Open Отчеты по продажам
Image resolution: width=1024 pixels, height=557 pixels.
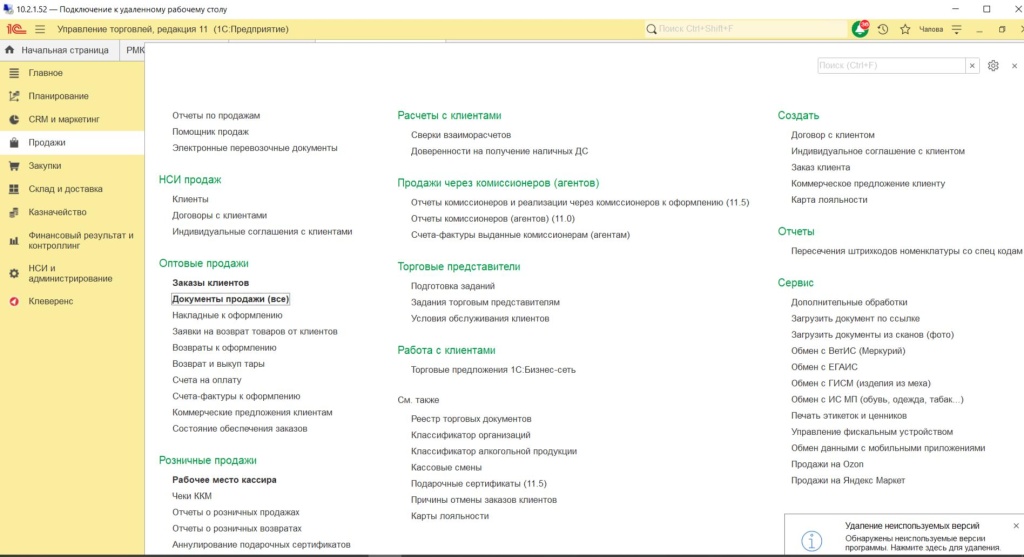[x=216, y=116]
